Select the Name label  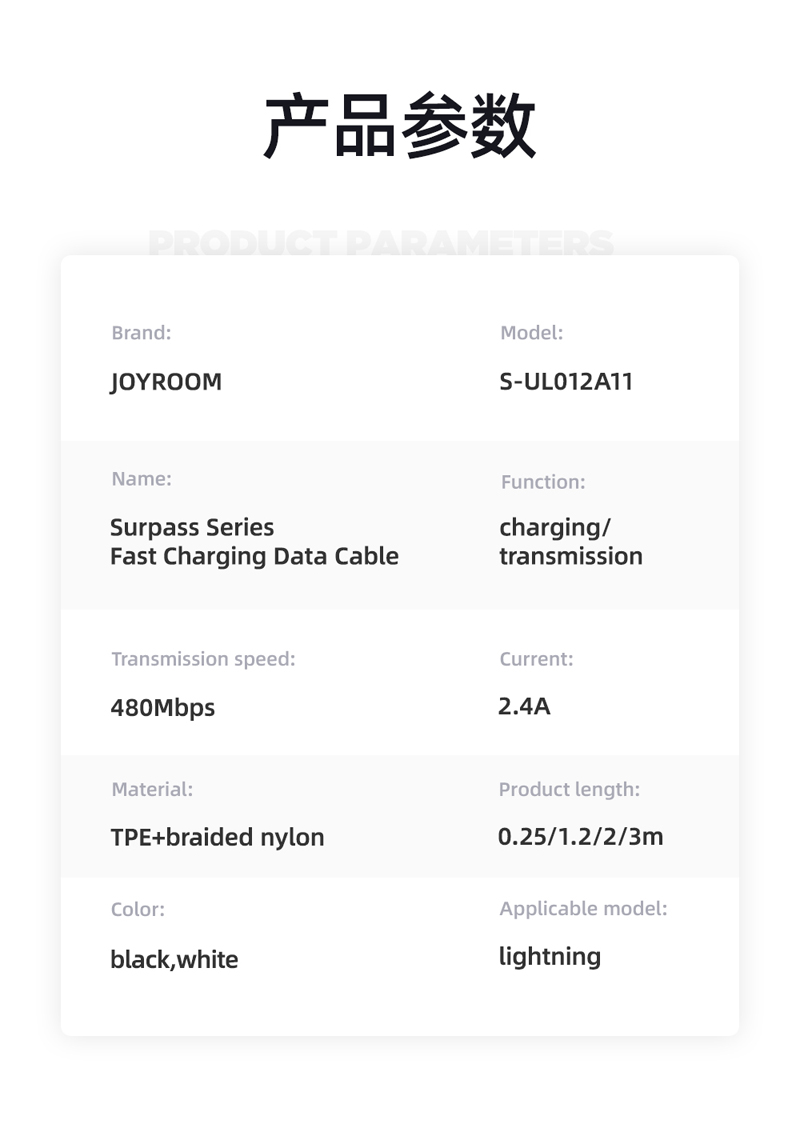click(x=141, y=479)
